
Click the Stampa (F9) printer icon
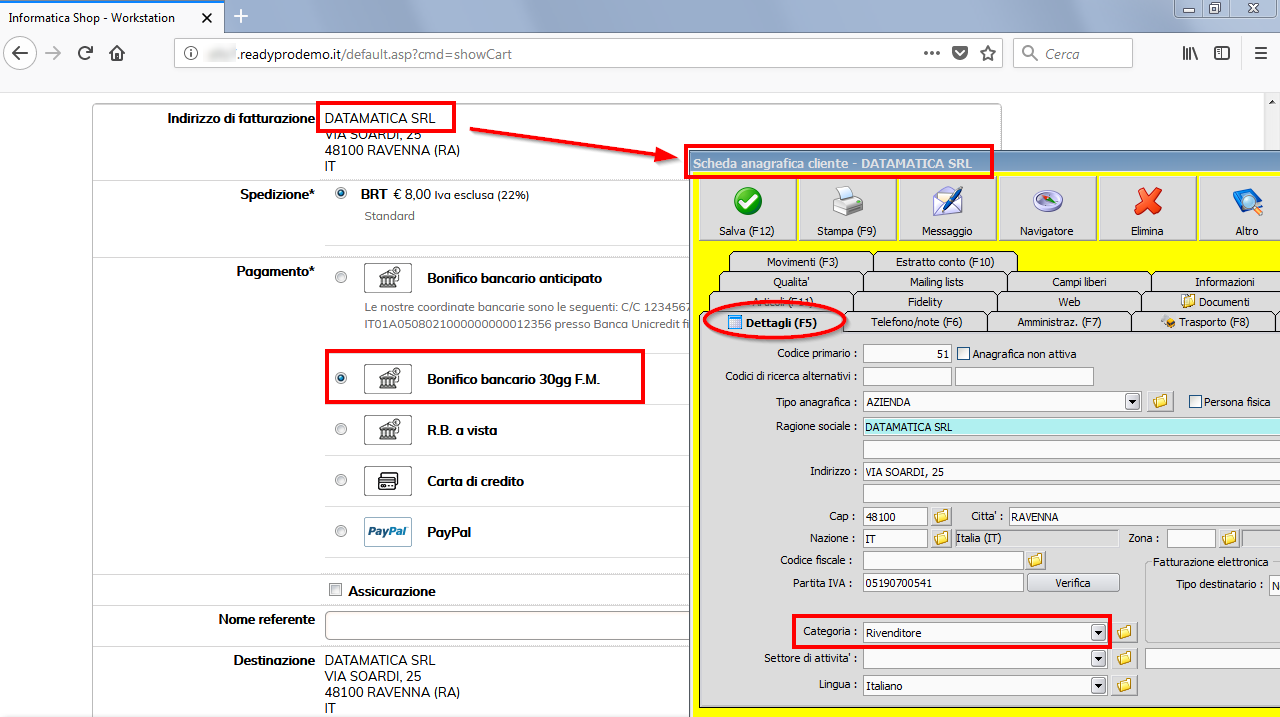[846, 202]
